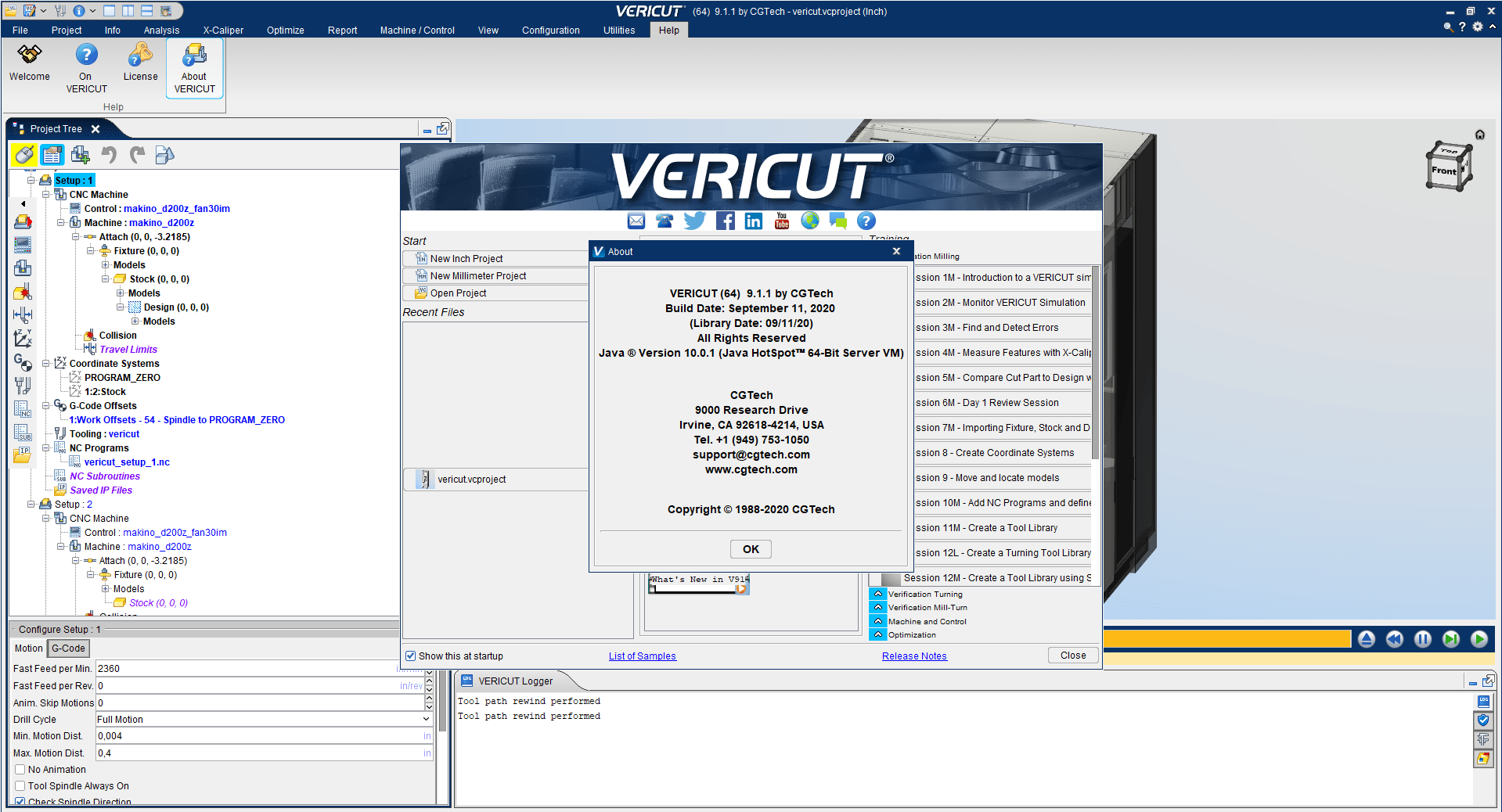Select the G-Code Offsets icon in left sidebar

23,362
